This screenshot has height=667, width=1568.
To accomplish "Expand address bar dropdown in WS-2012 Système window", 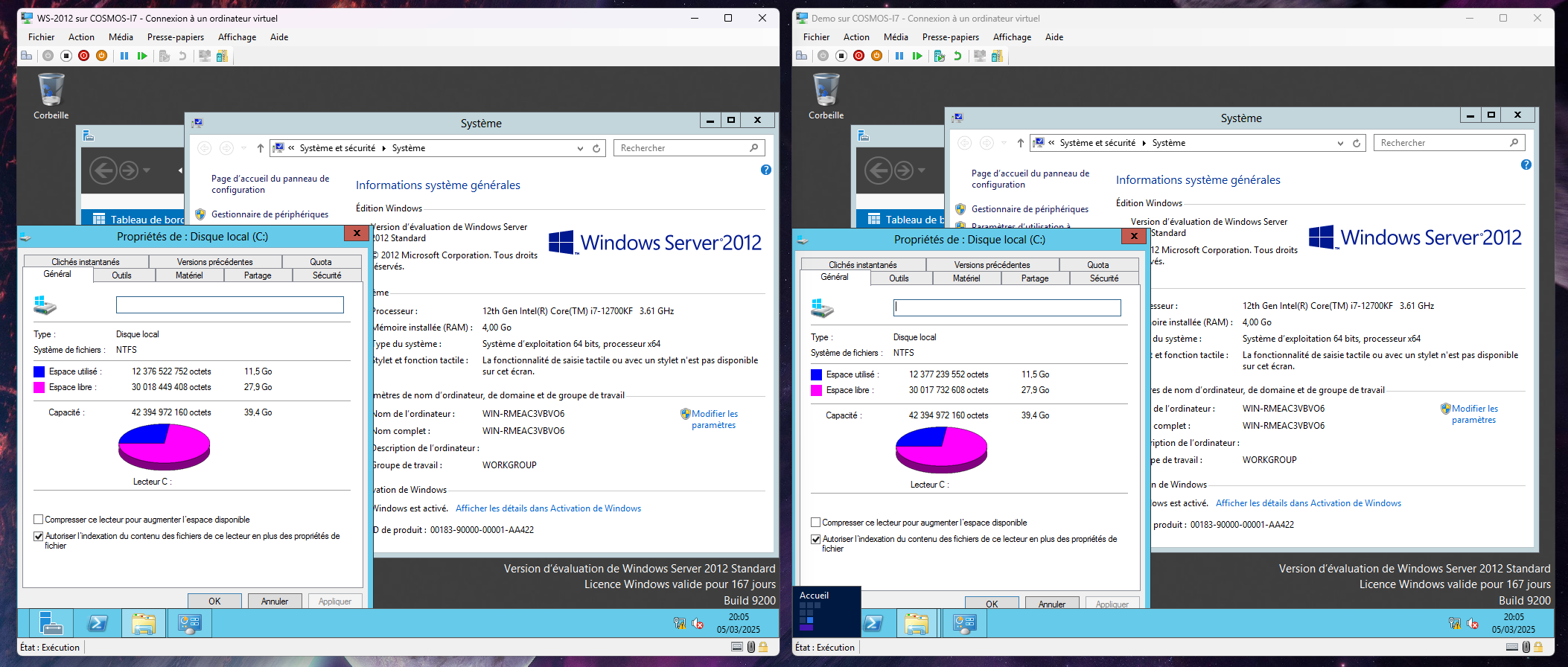I will click(x=580, y=148).
